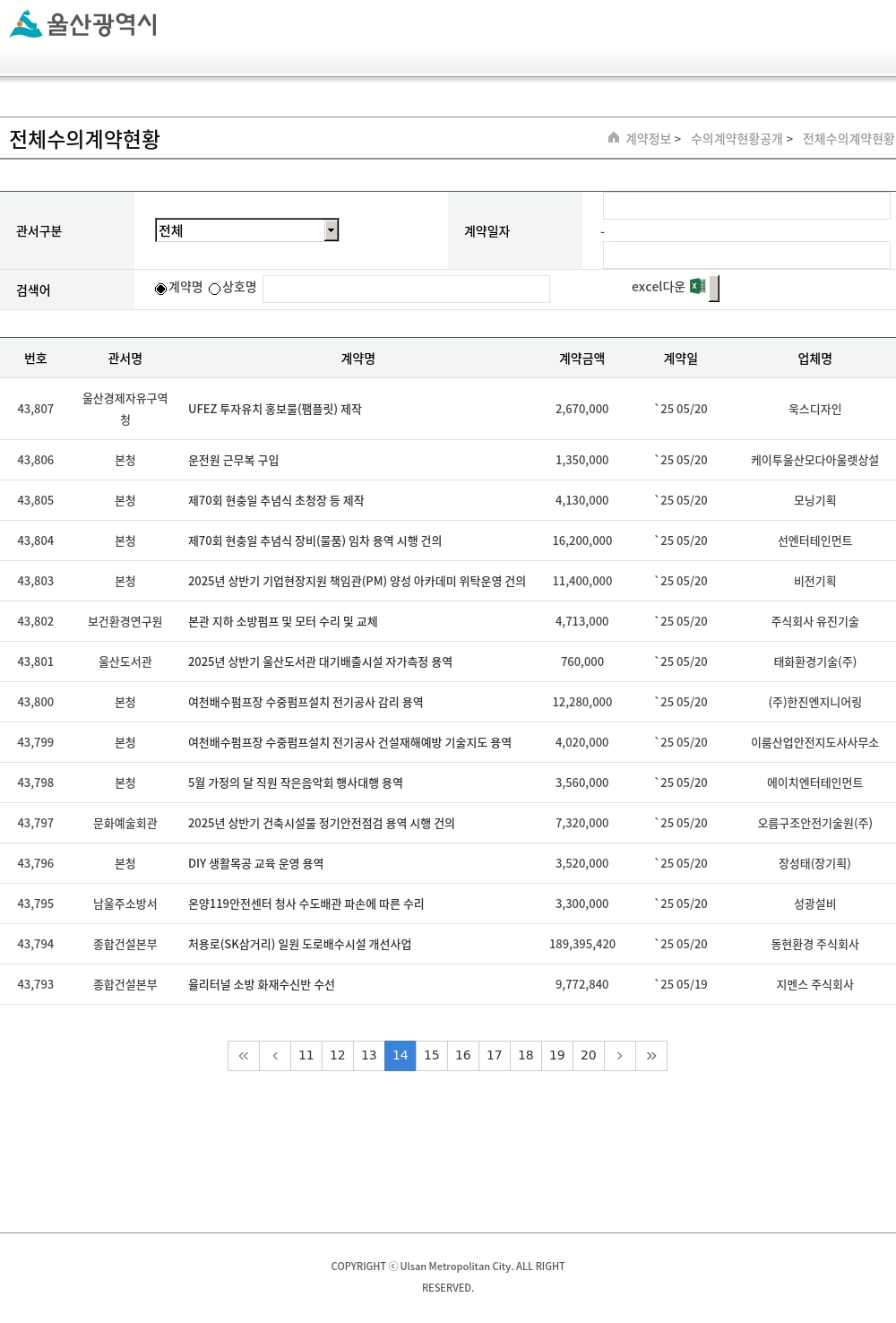Click the contract start date field
Viewport: 896px width, 1323px height.
coord(746,206)
